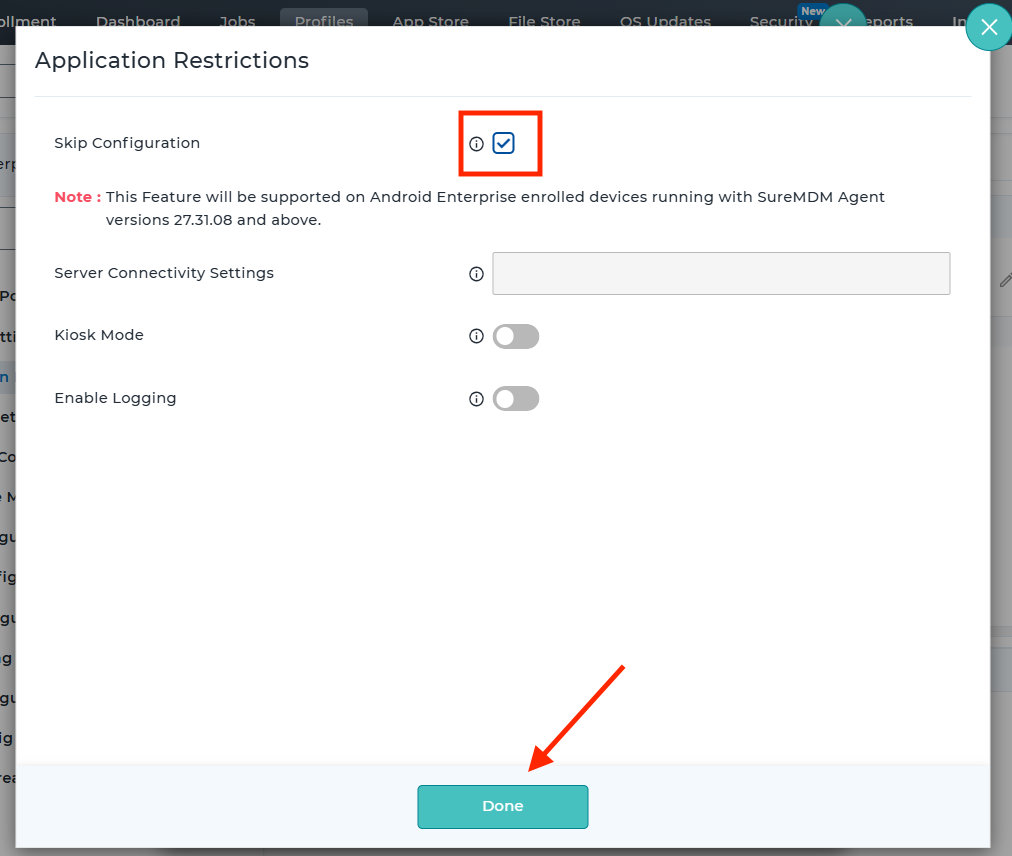Open the Enrollment tab

pos(28,21)
